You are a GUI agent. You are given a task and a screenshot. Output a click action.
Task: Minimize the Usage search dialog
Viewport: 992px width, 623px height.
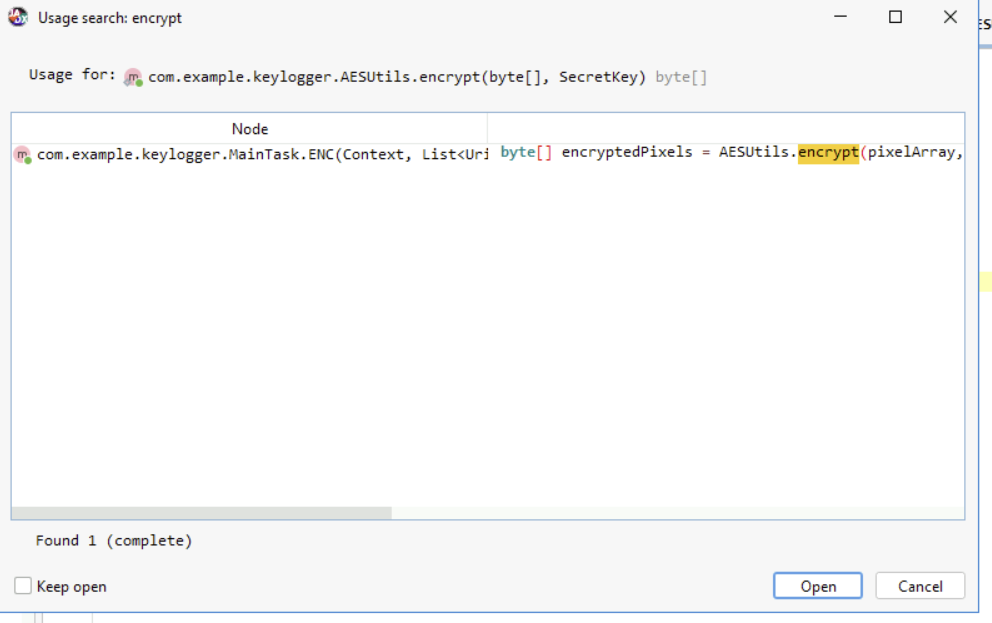pos(840,17)
